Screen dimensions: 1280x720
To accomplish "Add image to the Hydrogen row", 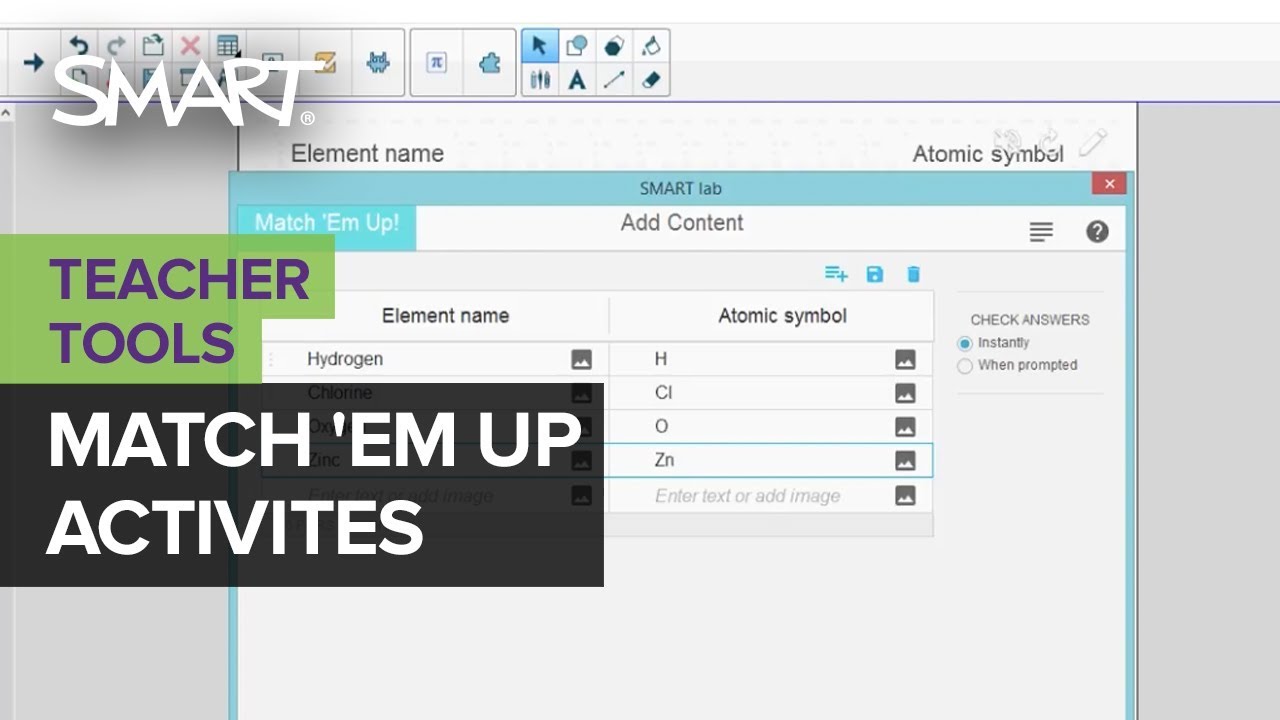I will [581, 360].
